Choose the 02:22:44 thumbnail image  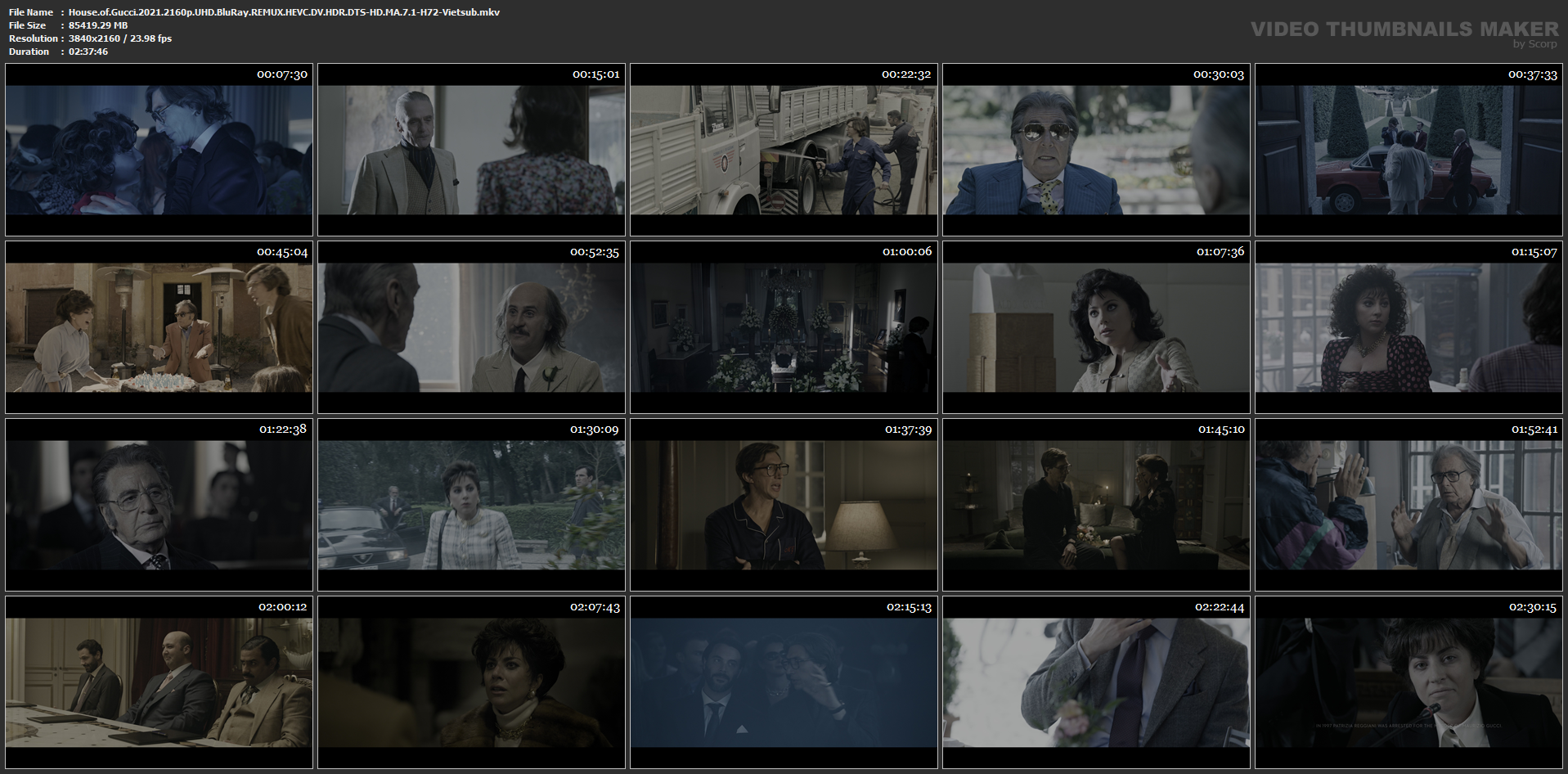(1096, 682)
